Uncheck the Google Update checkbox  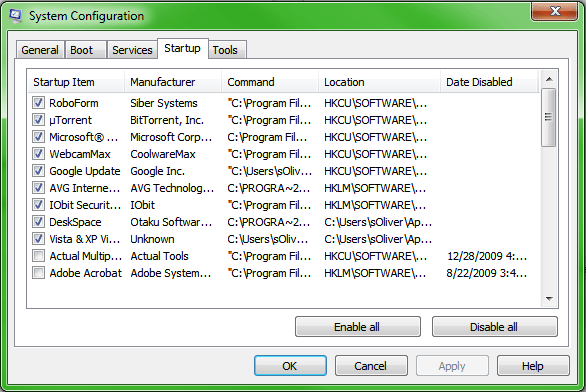tap(38, 171)
